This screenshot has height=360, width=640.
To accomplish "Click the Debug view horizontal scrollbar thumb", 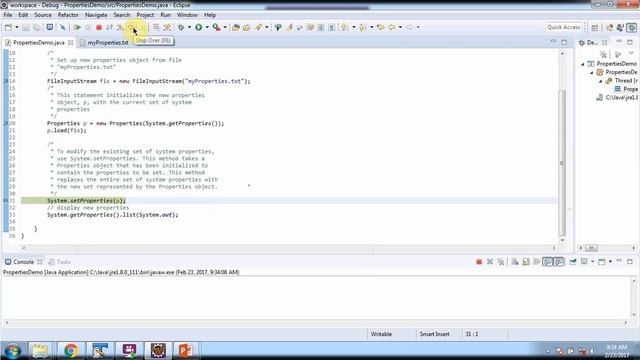I will [591, 248].
